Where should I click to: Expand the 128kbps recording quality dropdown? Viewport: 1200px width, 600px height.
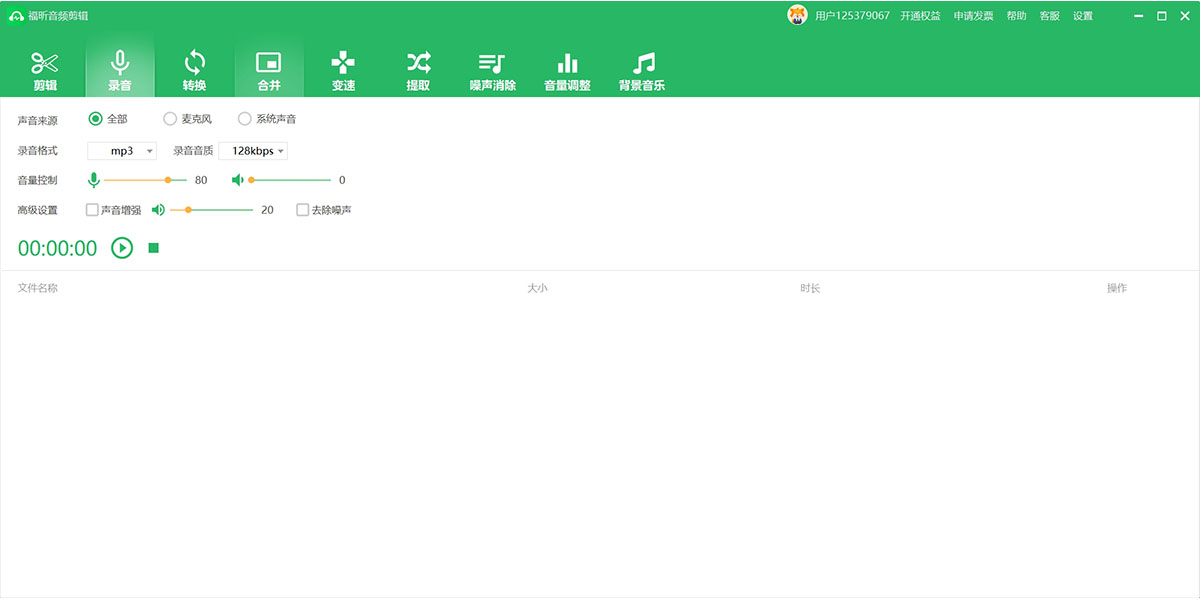pyautogui.click(x=253, y=151)
